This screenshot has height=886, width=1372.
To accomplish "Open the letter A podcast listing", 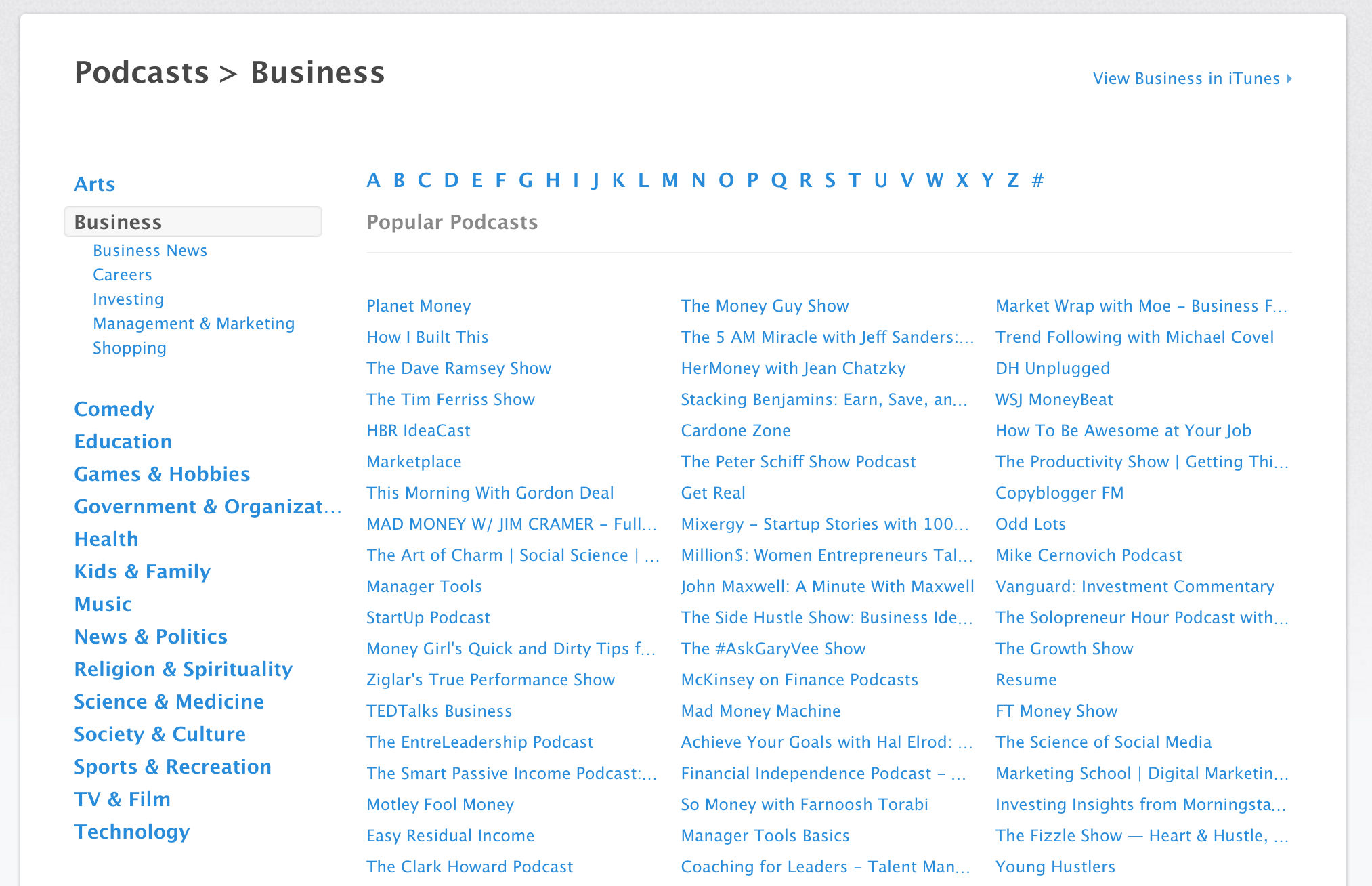I will tap(372, 180).
